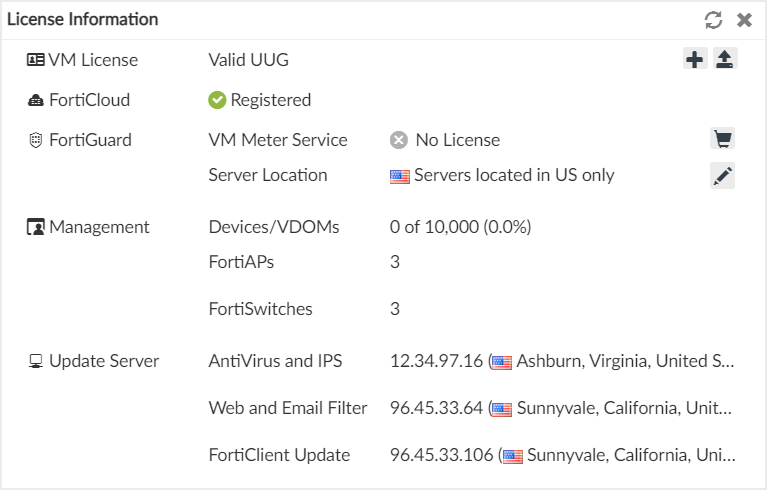Refresh the License Information widget

pos(713,20)
